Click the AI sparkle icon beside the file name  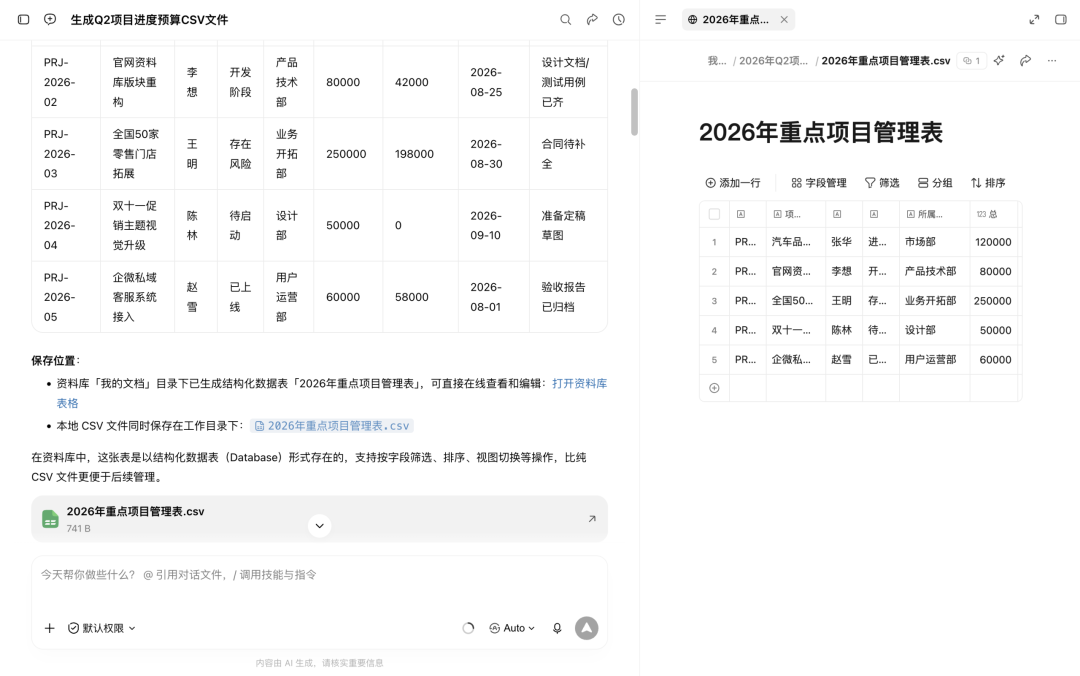[999, 61]
